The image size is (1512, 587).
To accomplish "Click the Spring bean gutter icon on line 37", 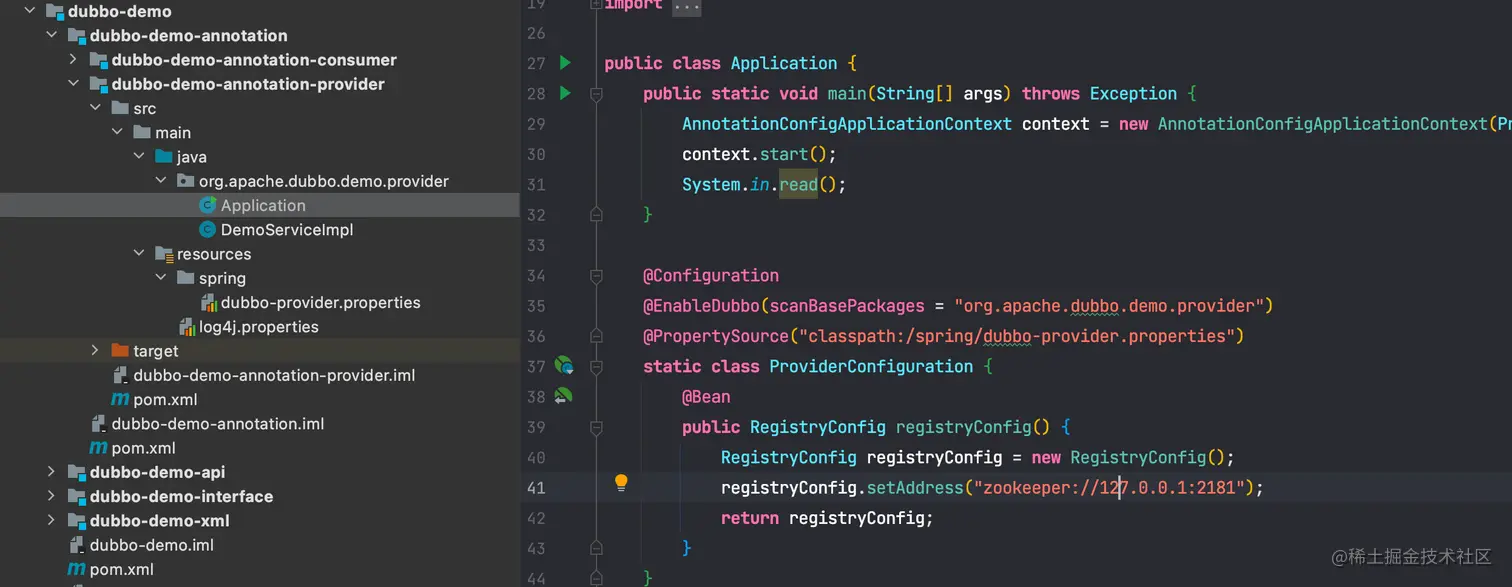I will coord(564,366).
